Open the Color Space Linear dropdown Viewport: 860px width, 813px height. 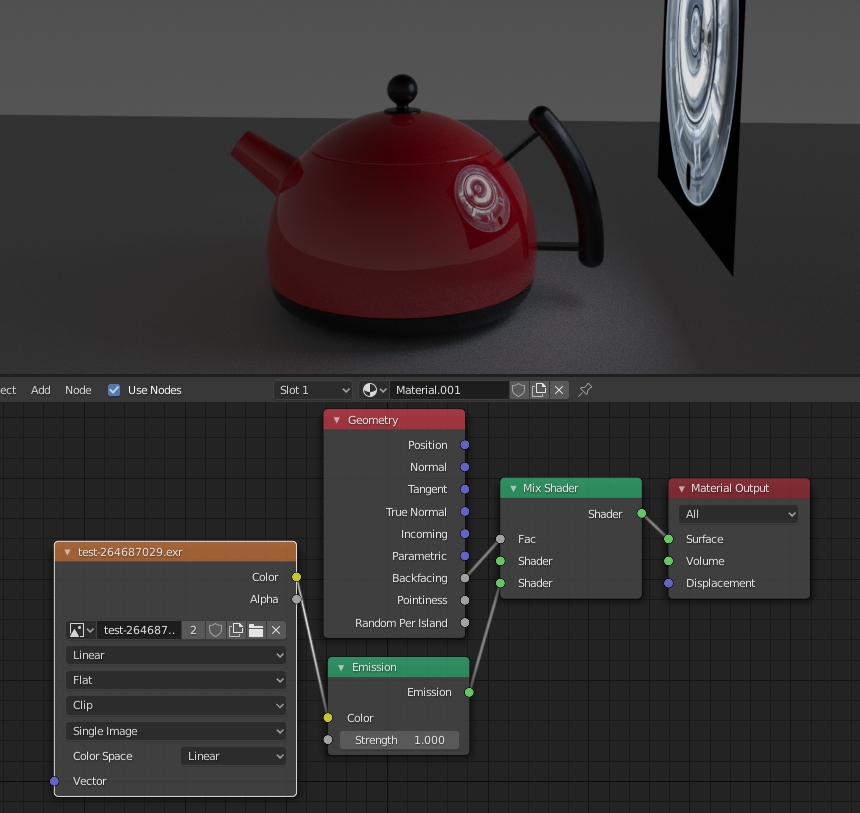pos(233,756)
